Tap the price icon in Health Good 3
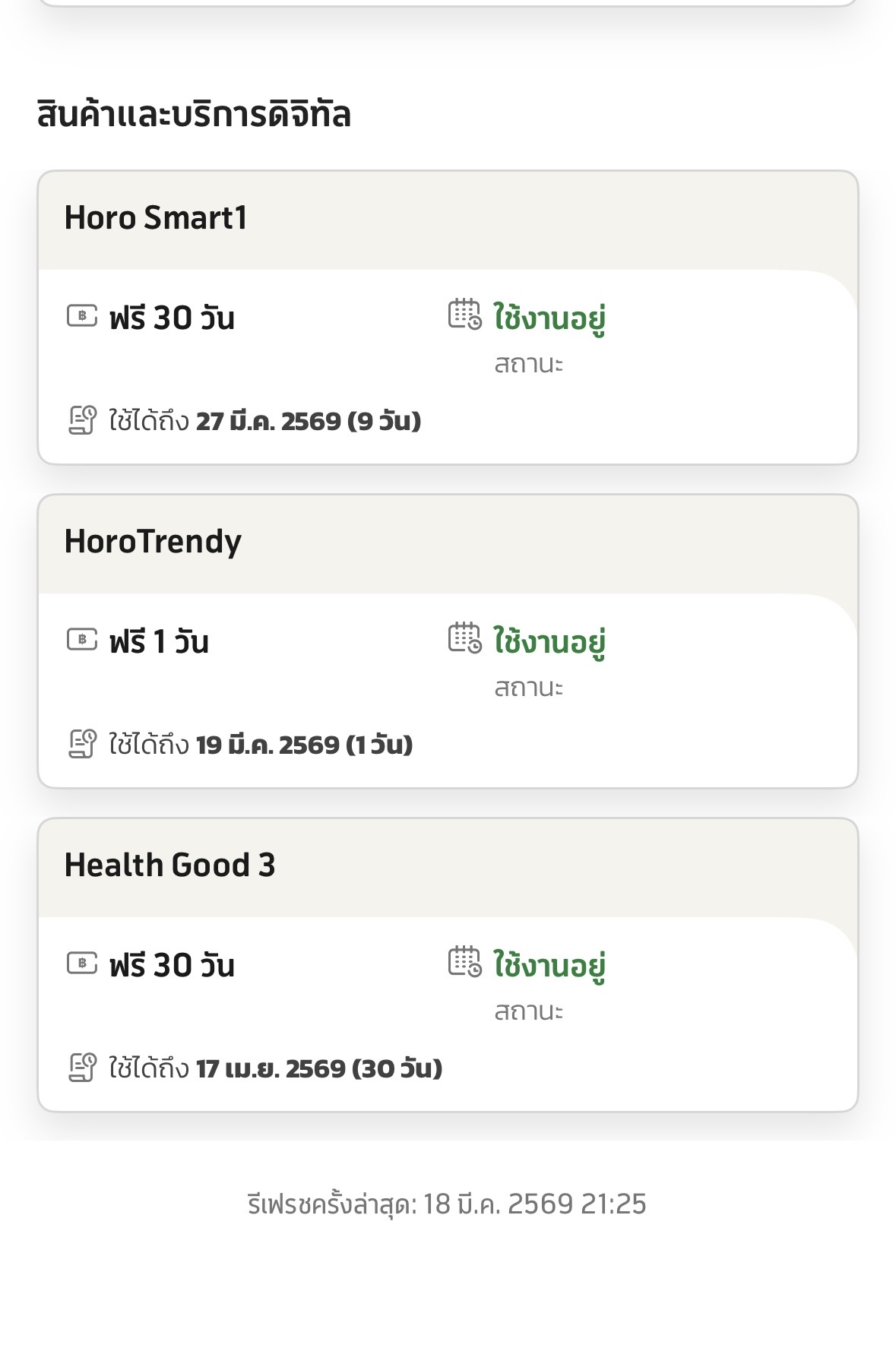 click(82, 964)
